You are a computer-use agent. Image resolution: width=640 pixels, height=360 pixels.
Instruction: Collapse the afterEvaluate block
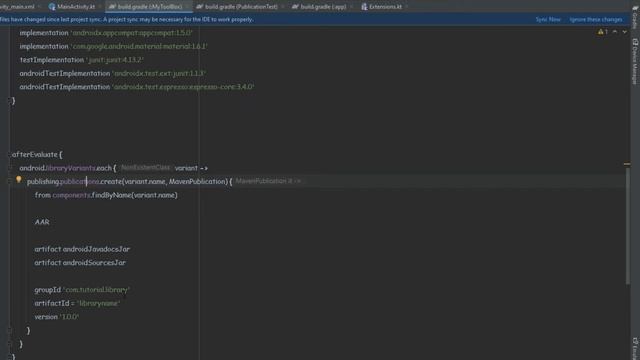(x=9, y=155)
